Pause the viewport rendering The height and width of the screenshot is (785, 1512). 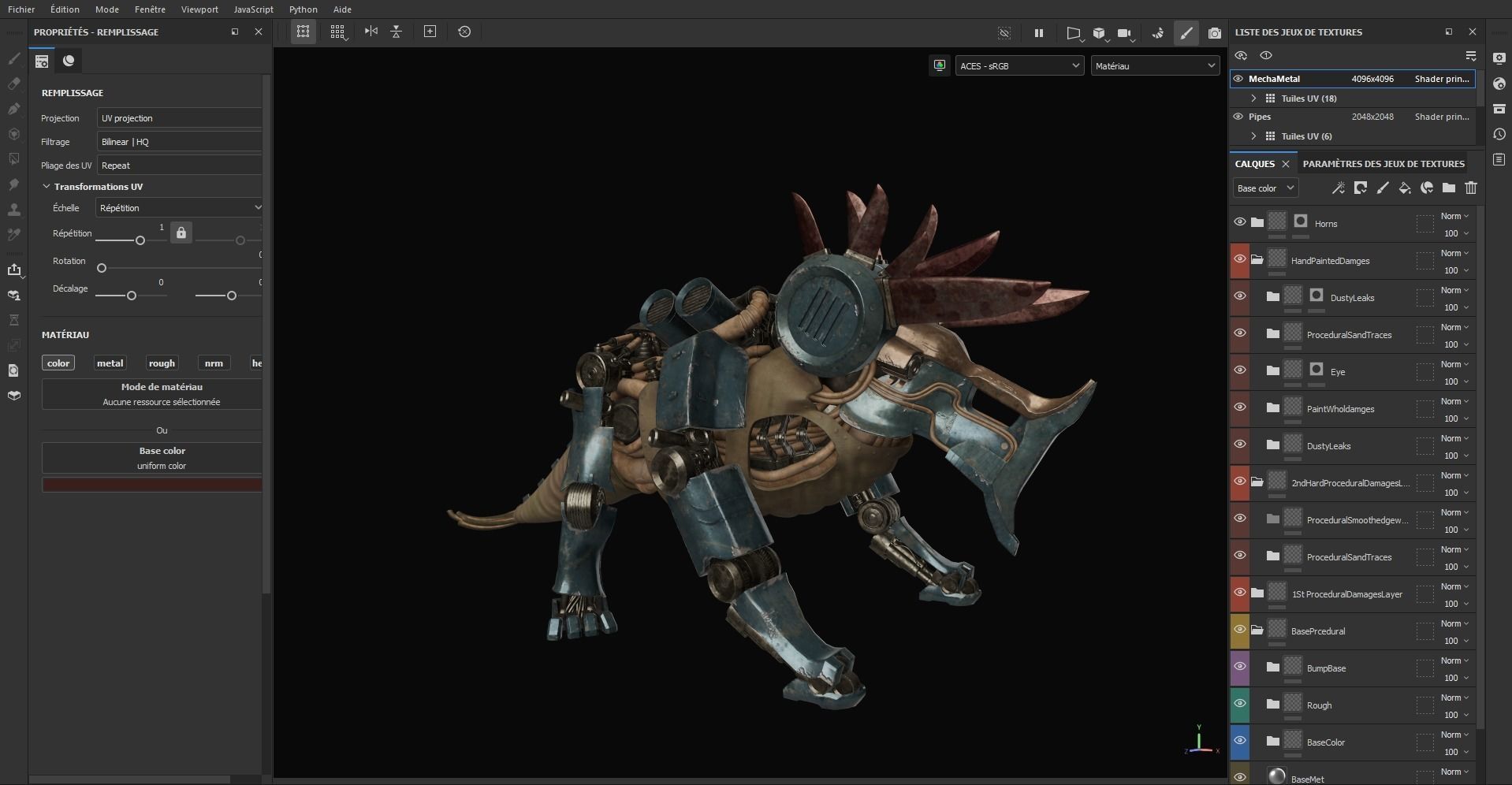[1038, 33]
